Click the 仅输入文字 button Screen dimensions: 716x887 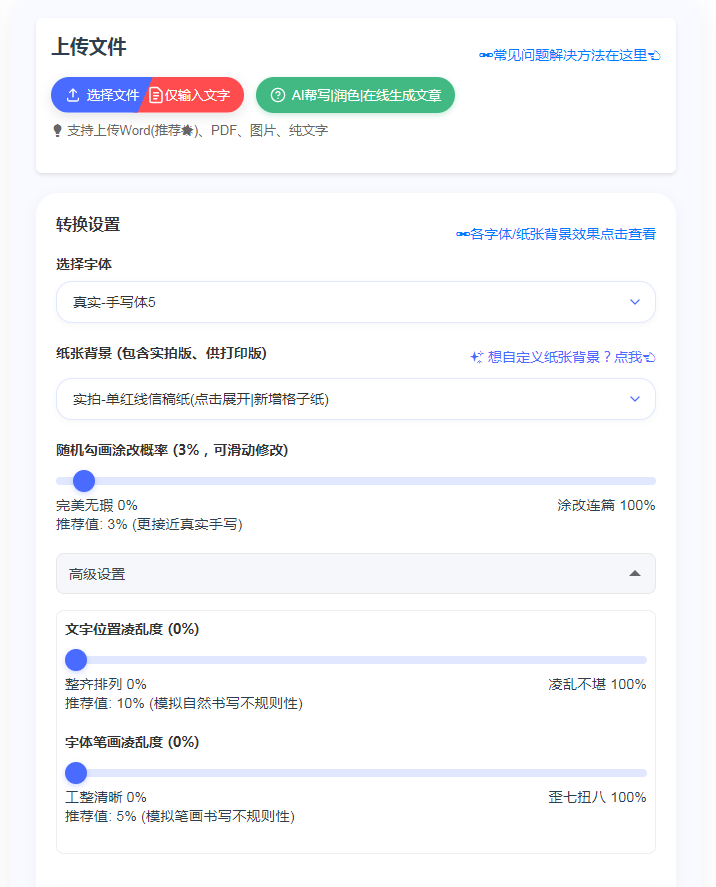coord(196,95)
